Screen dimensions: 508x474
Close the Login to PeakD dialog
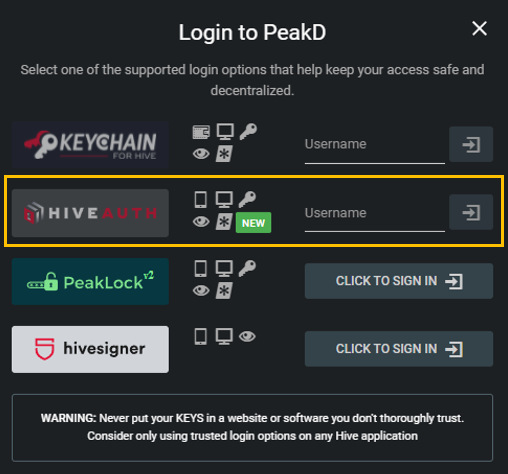(x=479, y=28)
